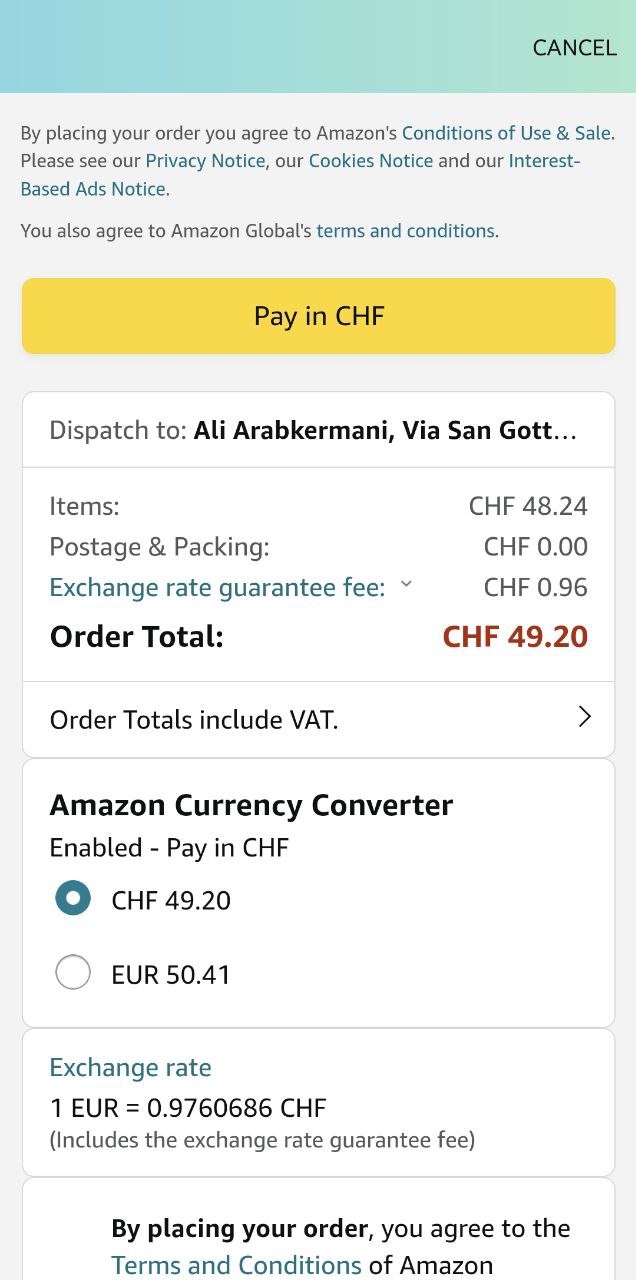Open the Conditions of Use & Sale link
Screen dimensions: 636x1280
click(x=506, y=133)
